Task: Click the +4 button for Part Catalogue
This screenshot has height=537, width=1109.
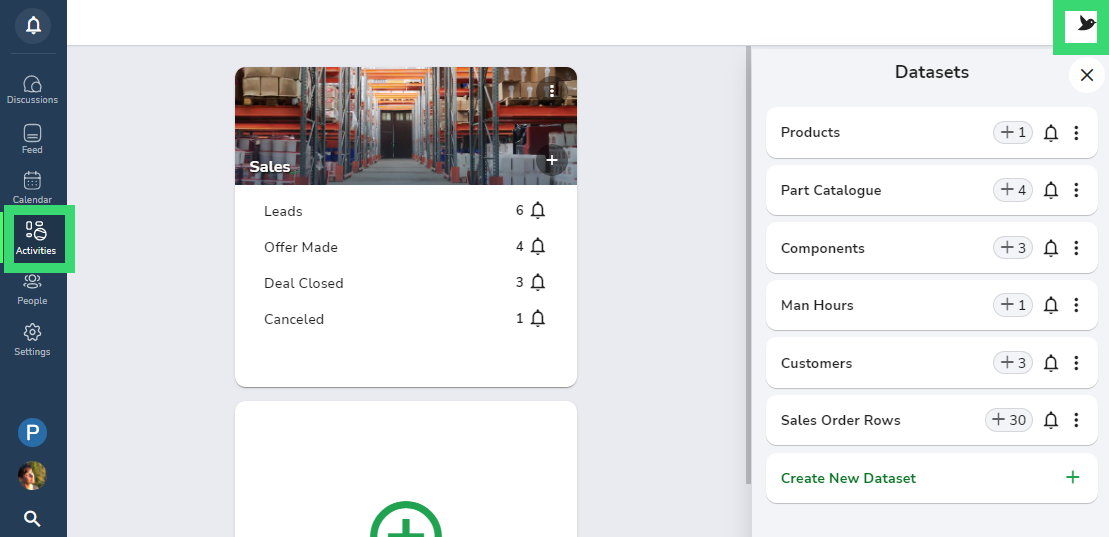Action: 1013,190
